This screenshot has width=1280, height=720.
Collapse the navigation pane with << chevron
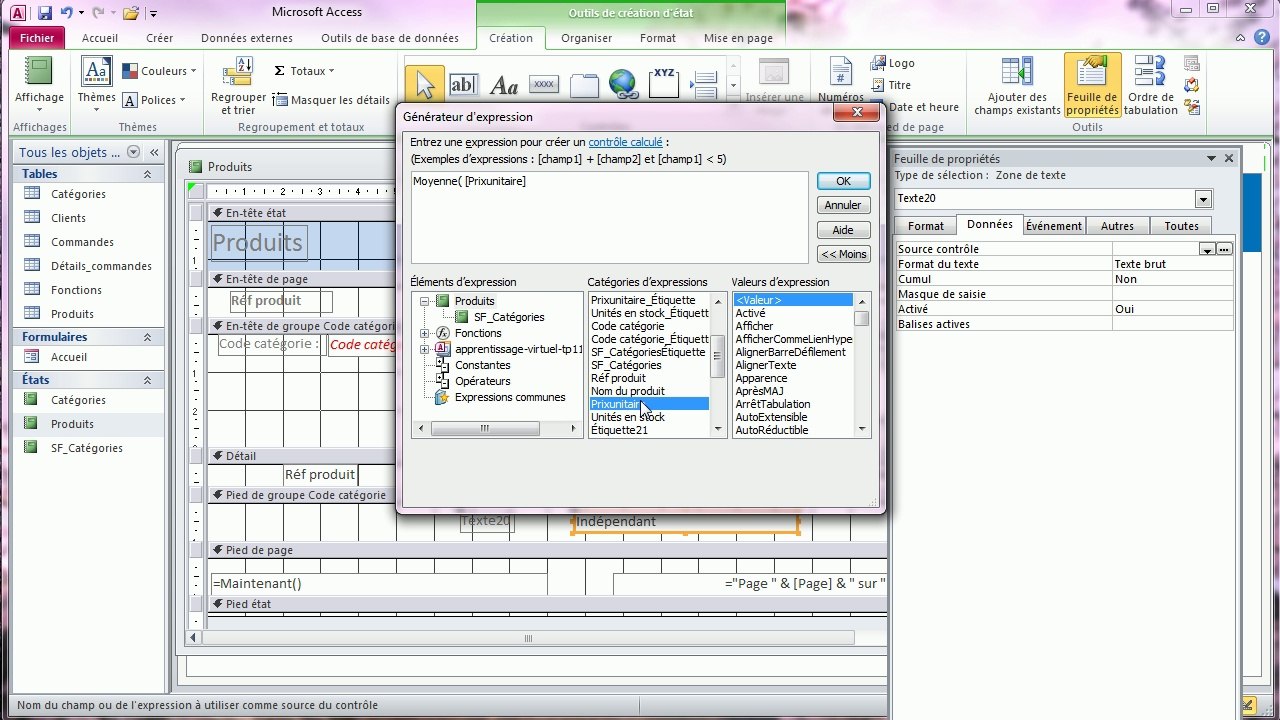click(154, 152)
